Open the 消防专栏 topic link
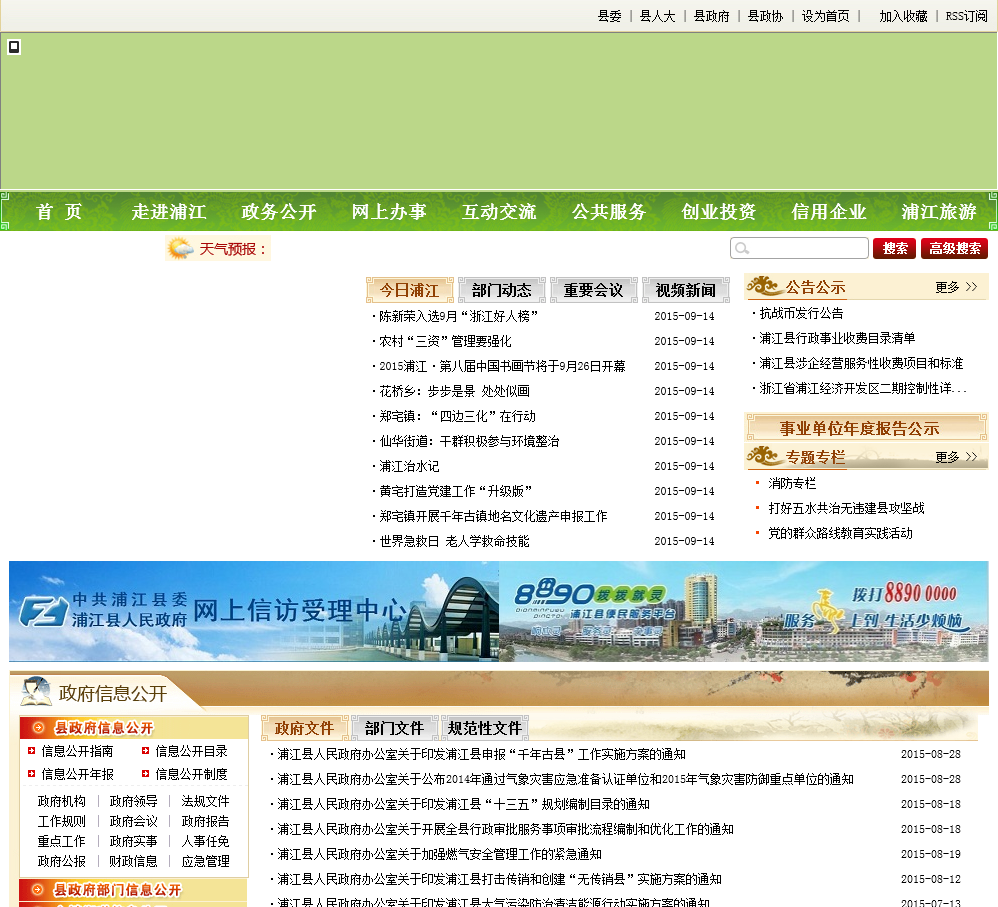This screenshot has width=998, height=907. 792,483
